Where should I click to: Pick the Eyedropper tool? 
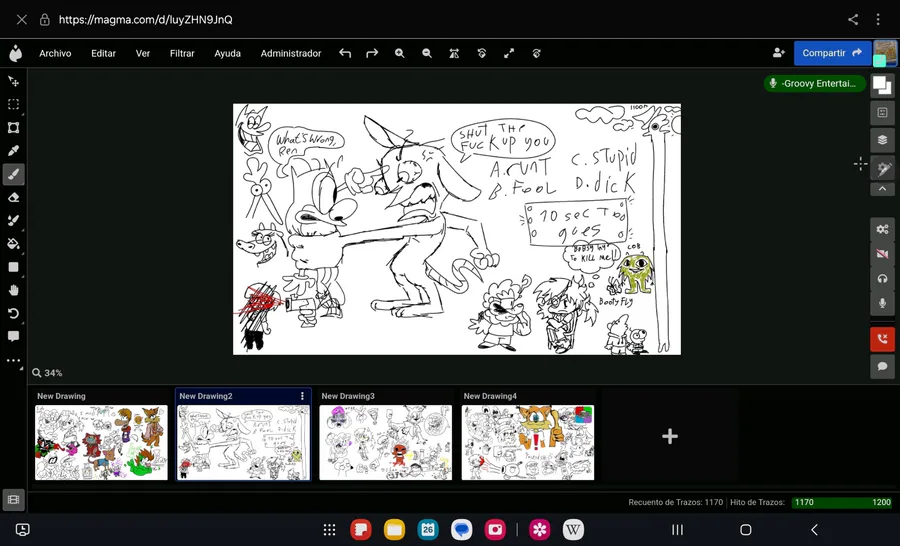coord(13,151)
